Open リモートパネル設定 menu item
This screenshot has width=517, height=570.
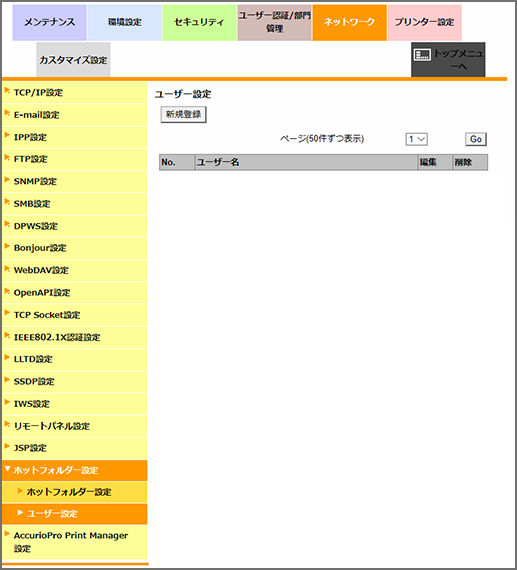(x=75, y=426)
